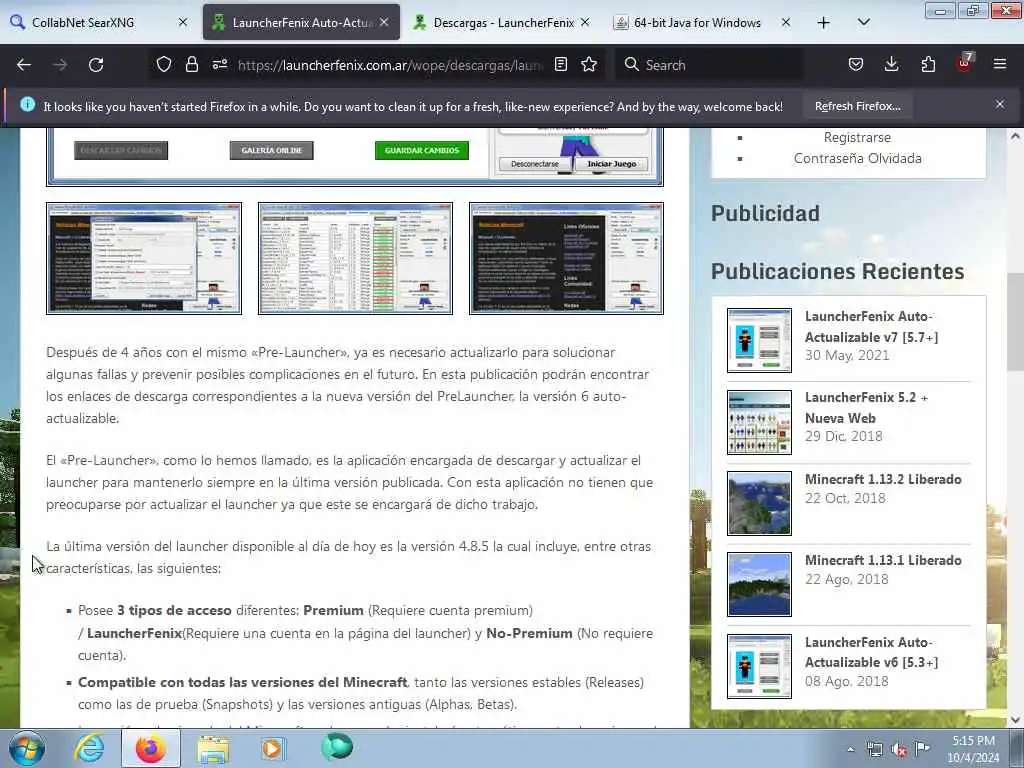Switch to the CollabNet SearXNG tab
Viewport: 1024px width, 768px height.
(98, 23)
